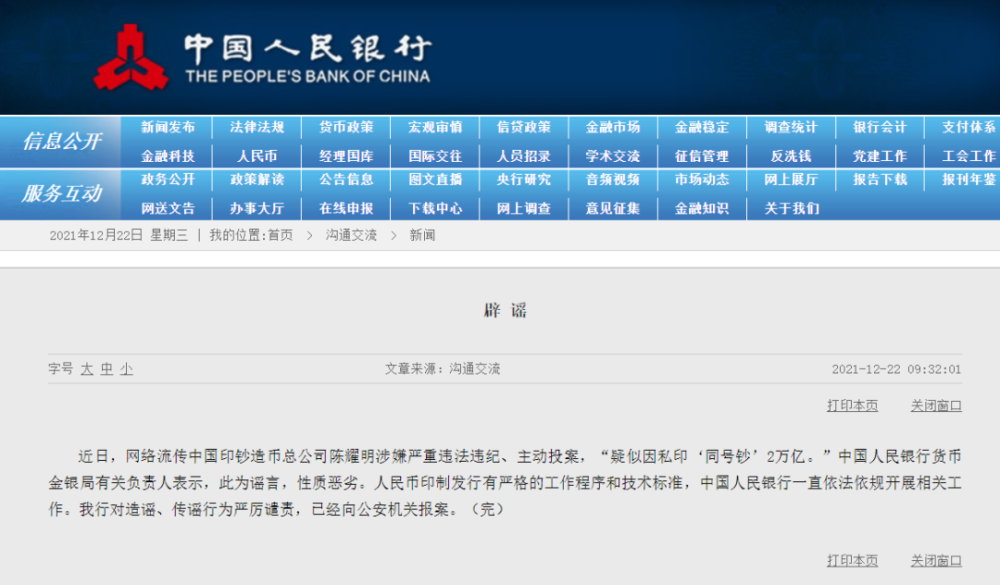The height and width of the screenshot is (585, 1000).
Task: Open 法律法规 menu item
Action: [257, 127]
